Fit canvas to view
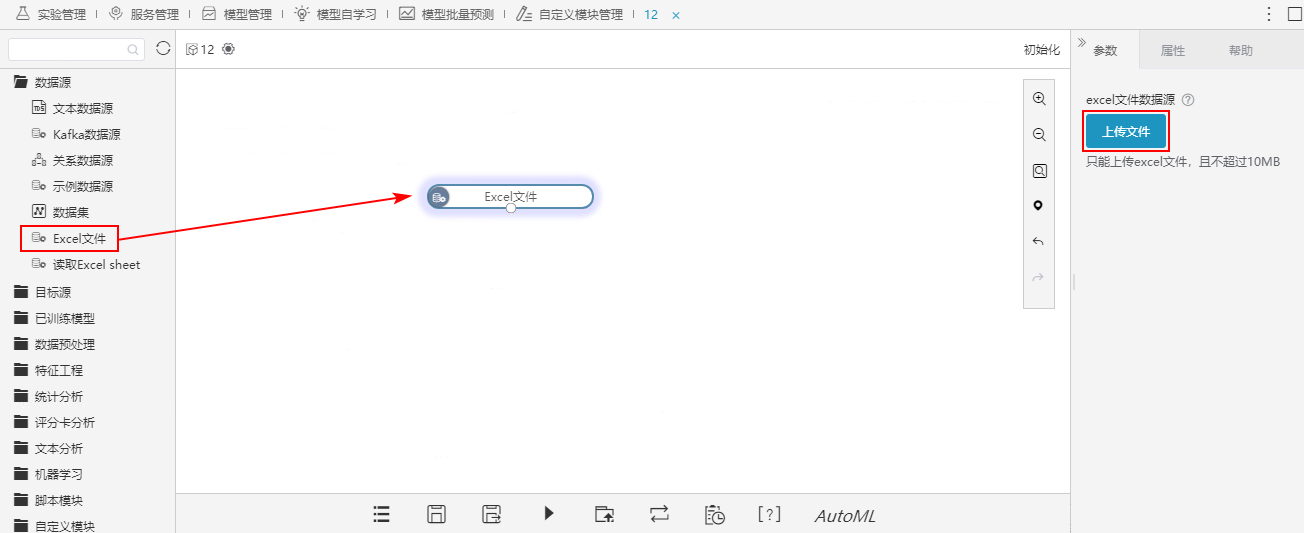This screenshot has width=1304, height=533. point(1039,171)
